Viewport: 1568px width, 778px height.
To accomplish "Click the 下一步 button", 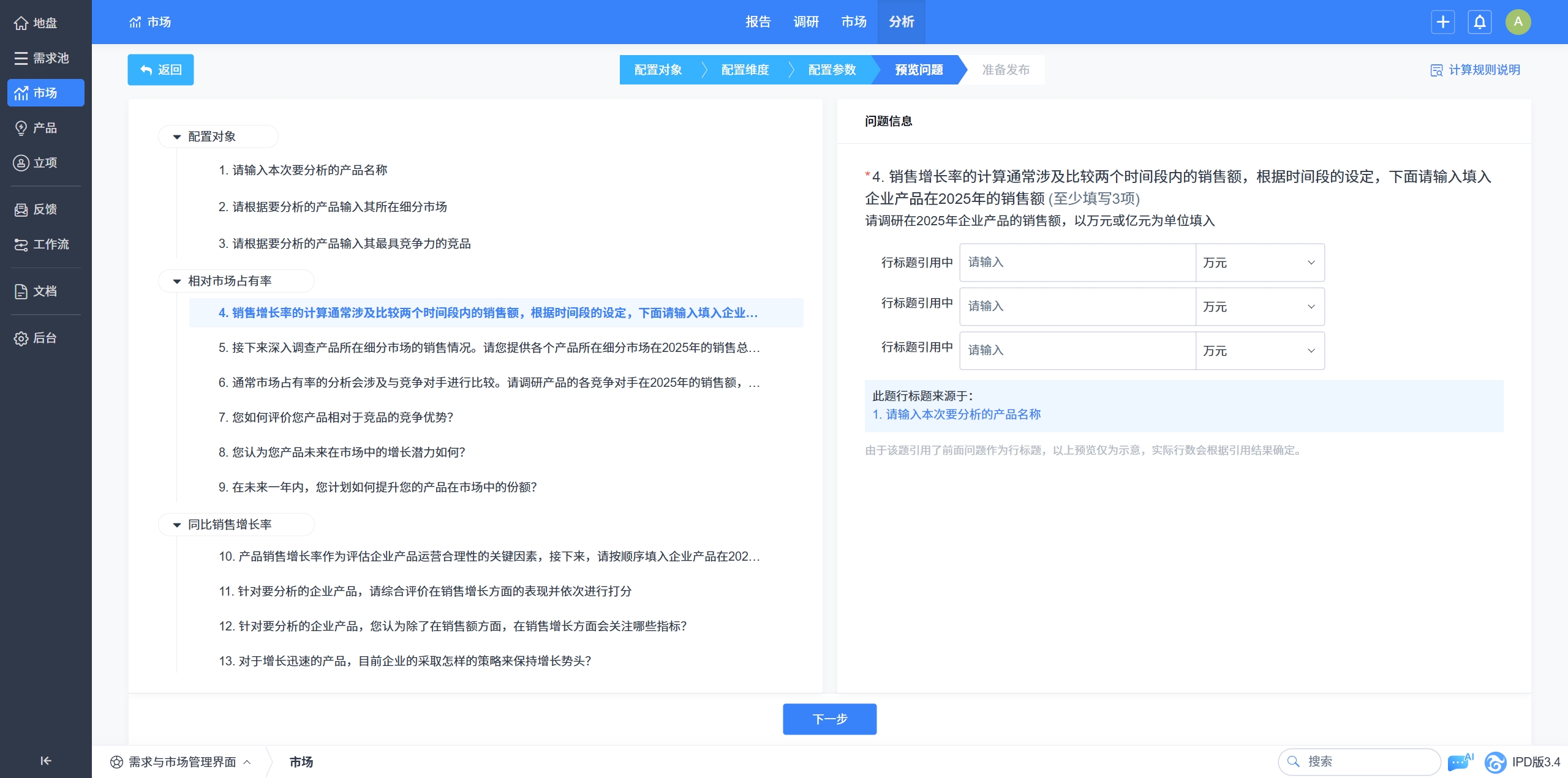I will (829, 719).
